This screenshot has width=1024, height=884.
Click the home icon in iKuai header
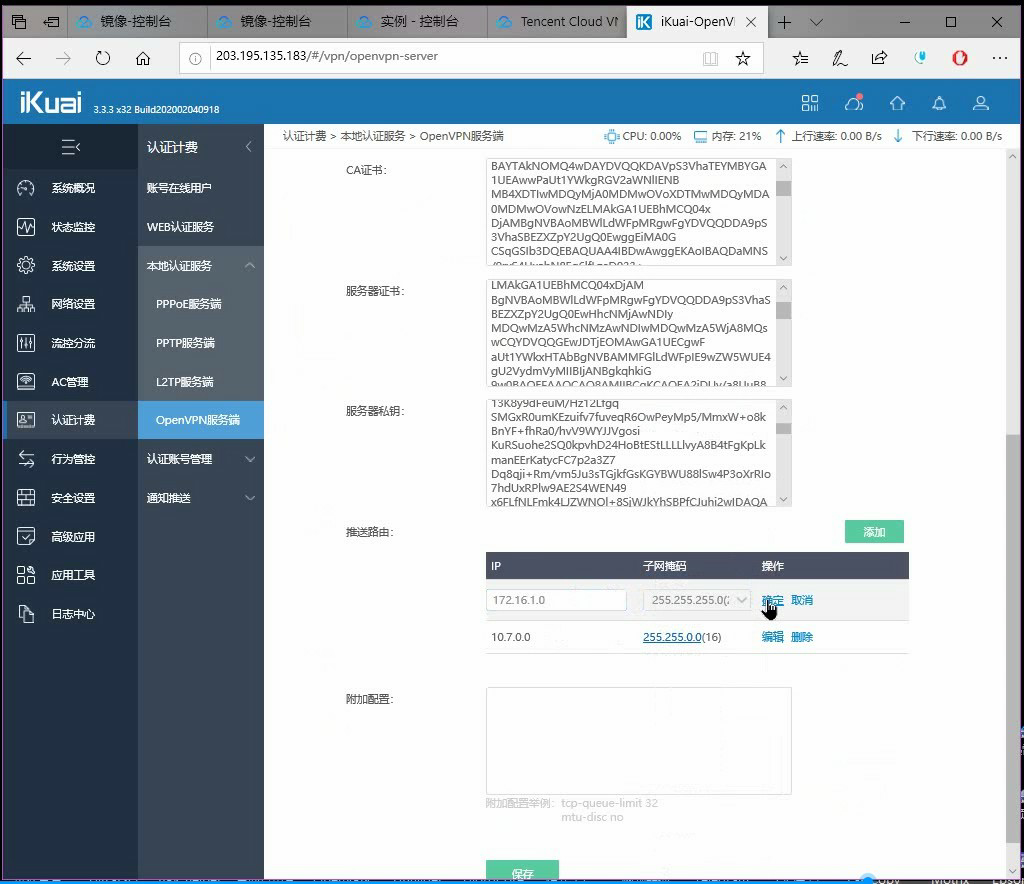[x=897, y=104]
